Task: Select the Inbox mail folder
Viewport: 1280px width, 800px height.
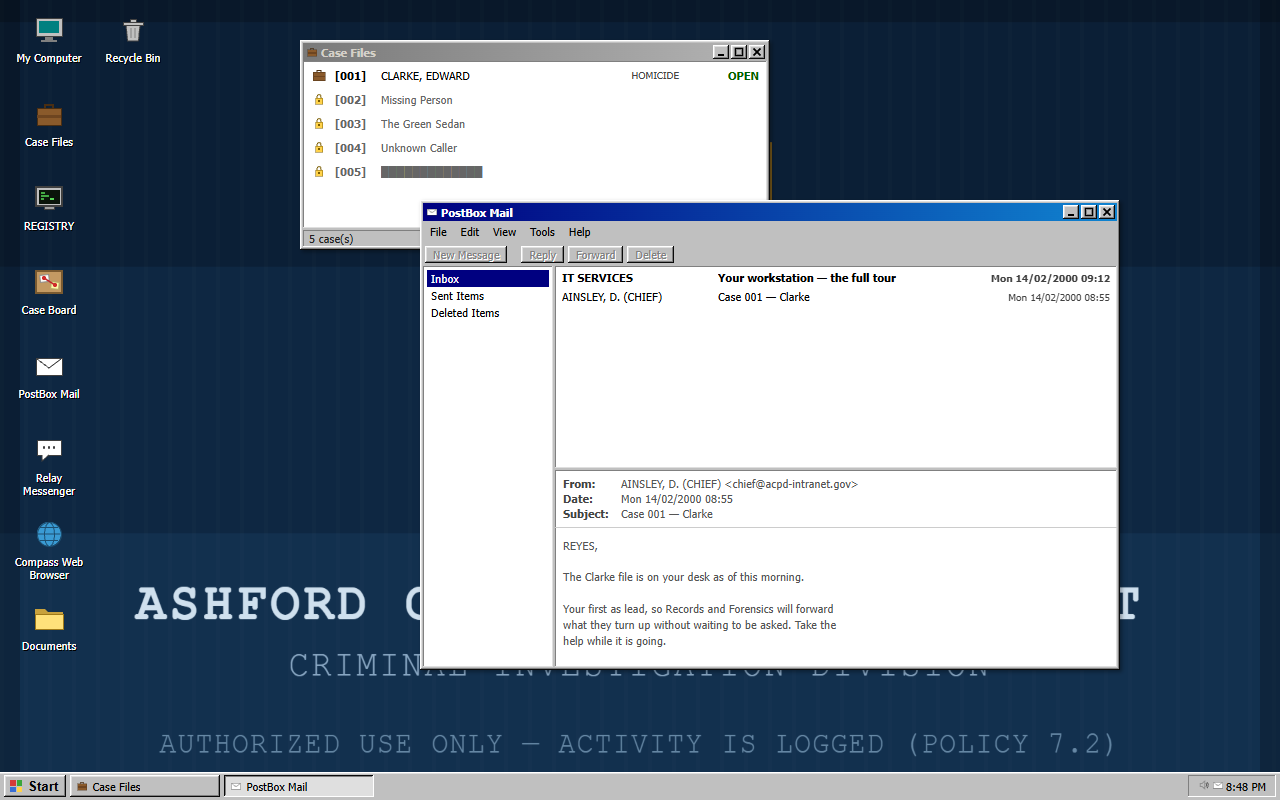Action: point(488,279)
